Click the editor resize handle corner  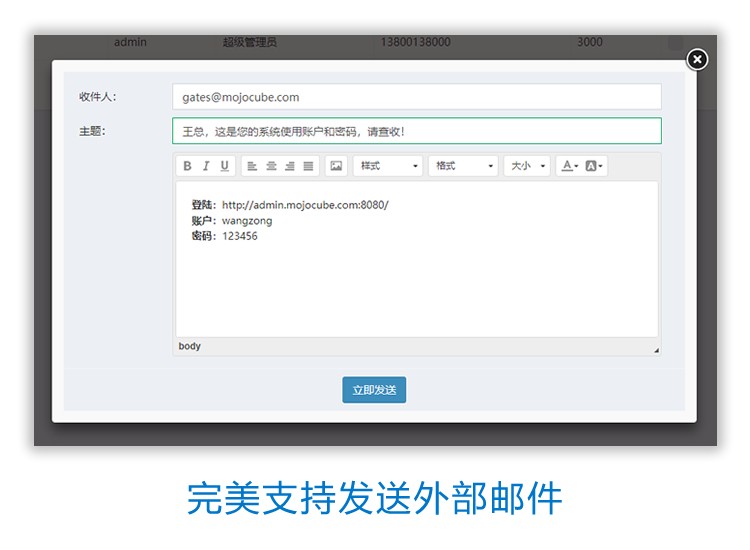click(x=656, y=350)
